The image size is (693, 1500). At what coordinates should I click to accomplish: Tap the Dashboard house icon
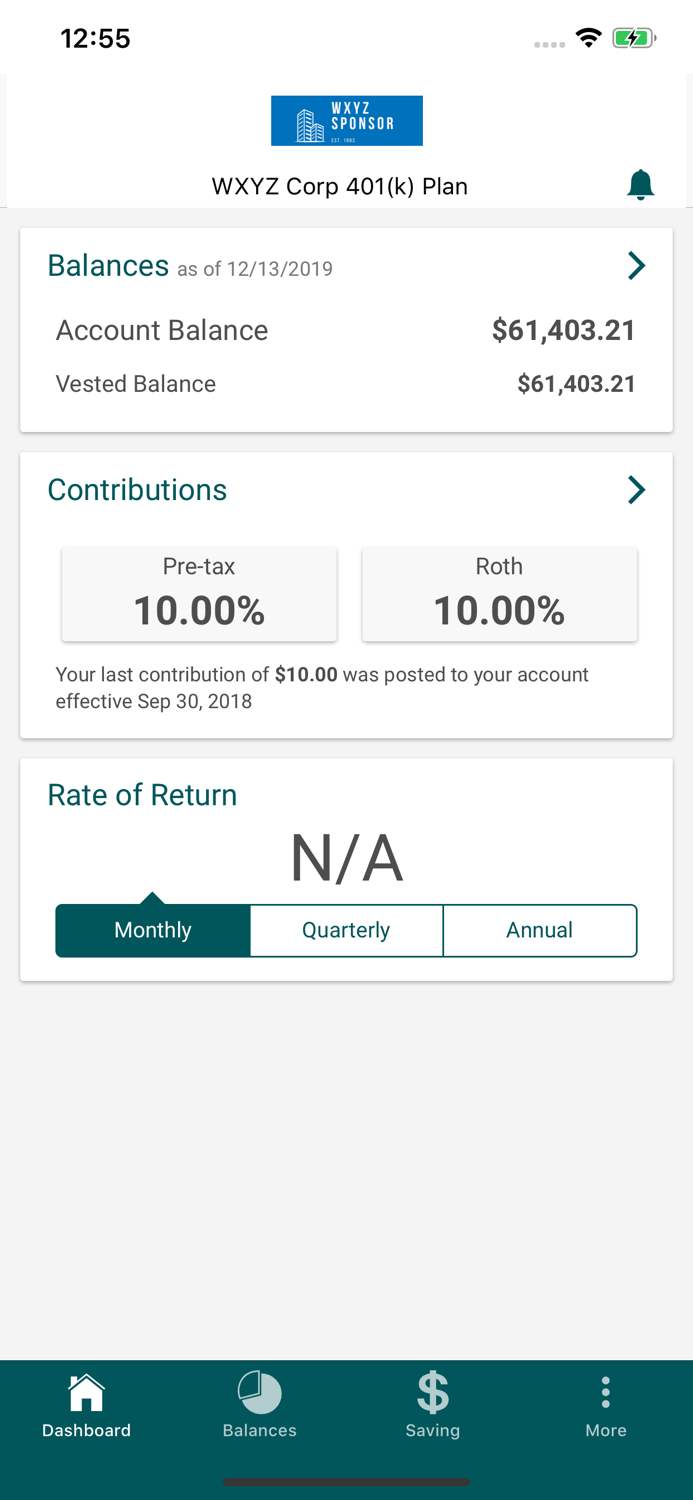coord(86,1392)
